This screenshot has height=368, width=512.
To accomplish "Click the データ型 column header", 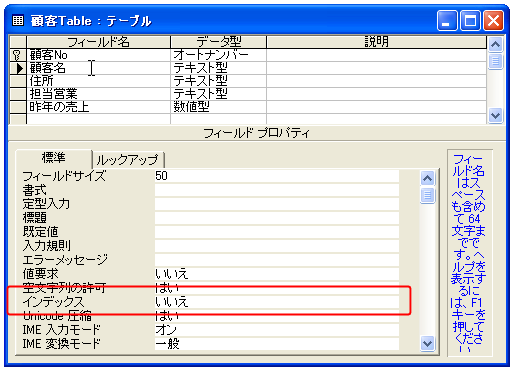I will pyautogui.click(x=218, y=42).
